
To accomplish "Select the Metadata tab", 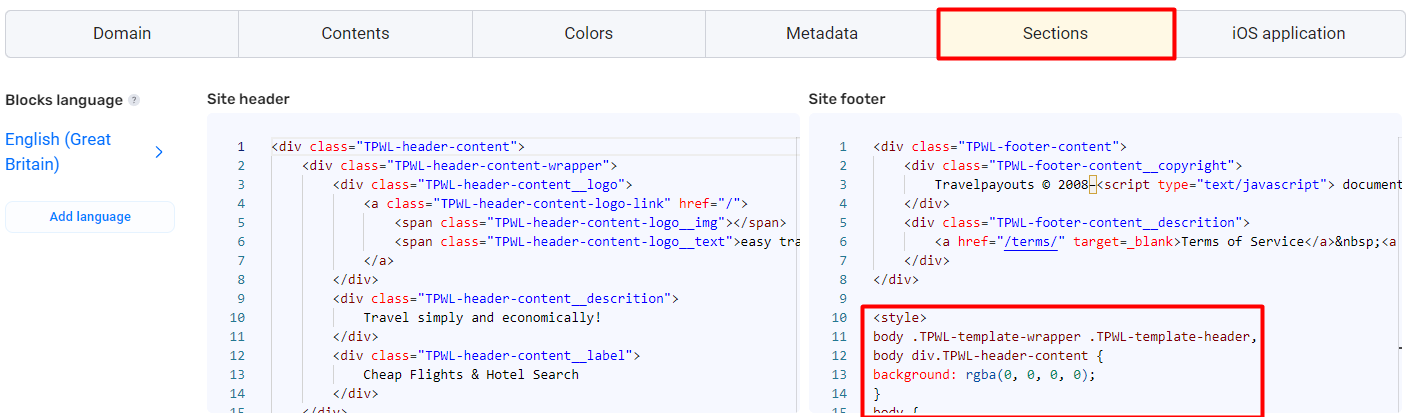I will (x=822, y=33).
